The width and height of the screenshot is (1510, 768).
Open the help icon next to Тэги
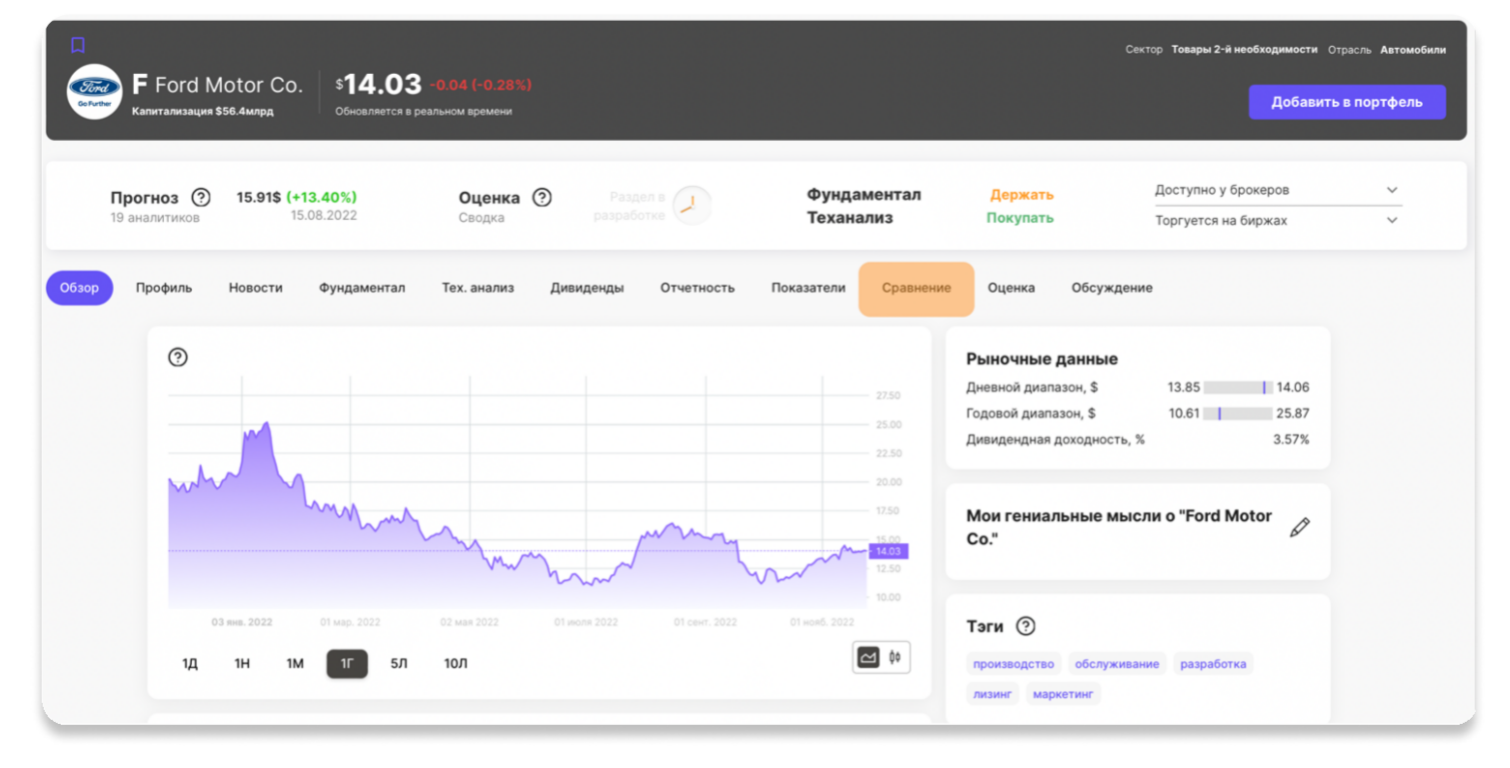coord(1025,627)
